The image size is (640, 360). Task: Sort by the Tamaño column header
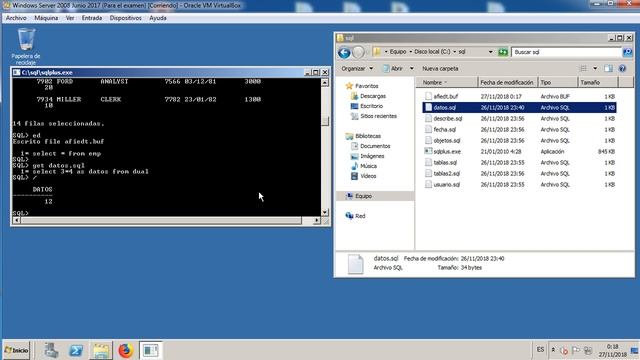pos(598,82)
